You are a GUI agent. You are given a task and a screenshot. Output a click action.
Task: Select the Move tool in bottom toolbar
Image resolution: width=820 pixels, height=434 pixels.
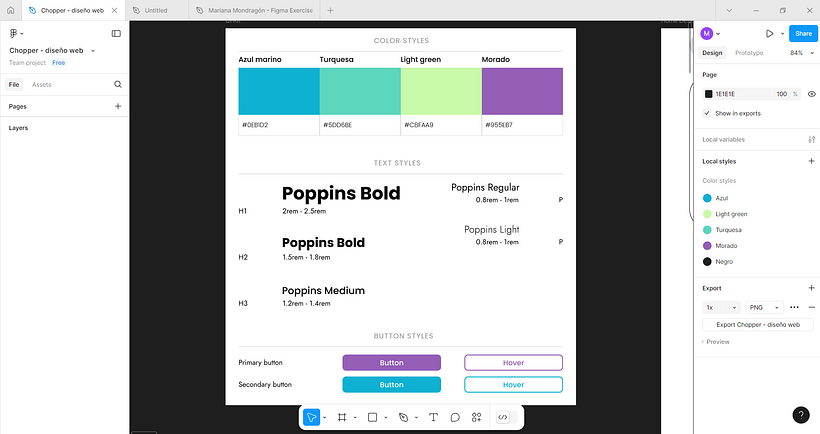point(312,417)
